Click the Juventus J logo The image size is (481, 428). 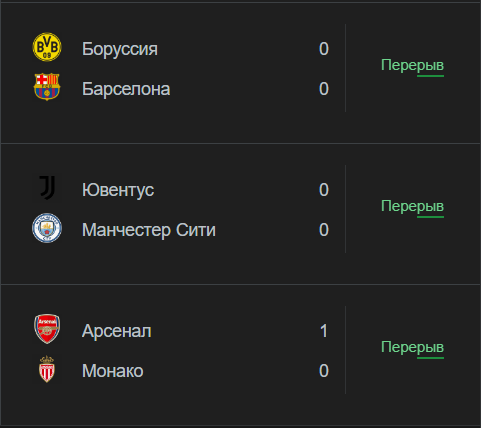[x=47, y=188]
